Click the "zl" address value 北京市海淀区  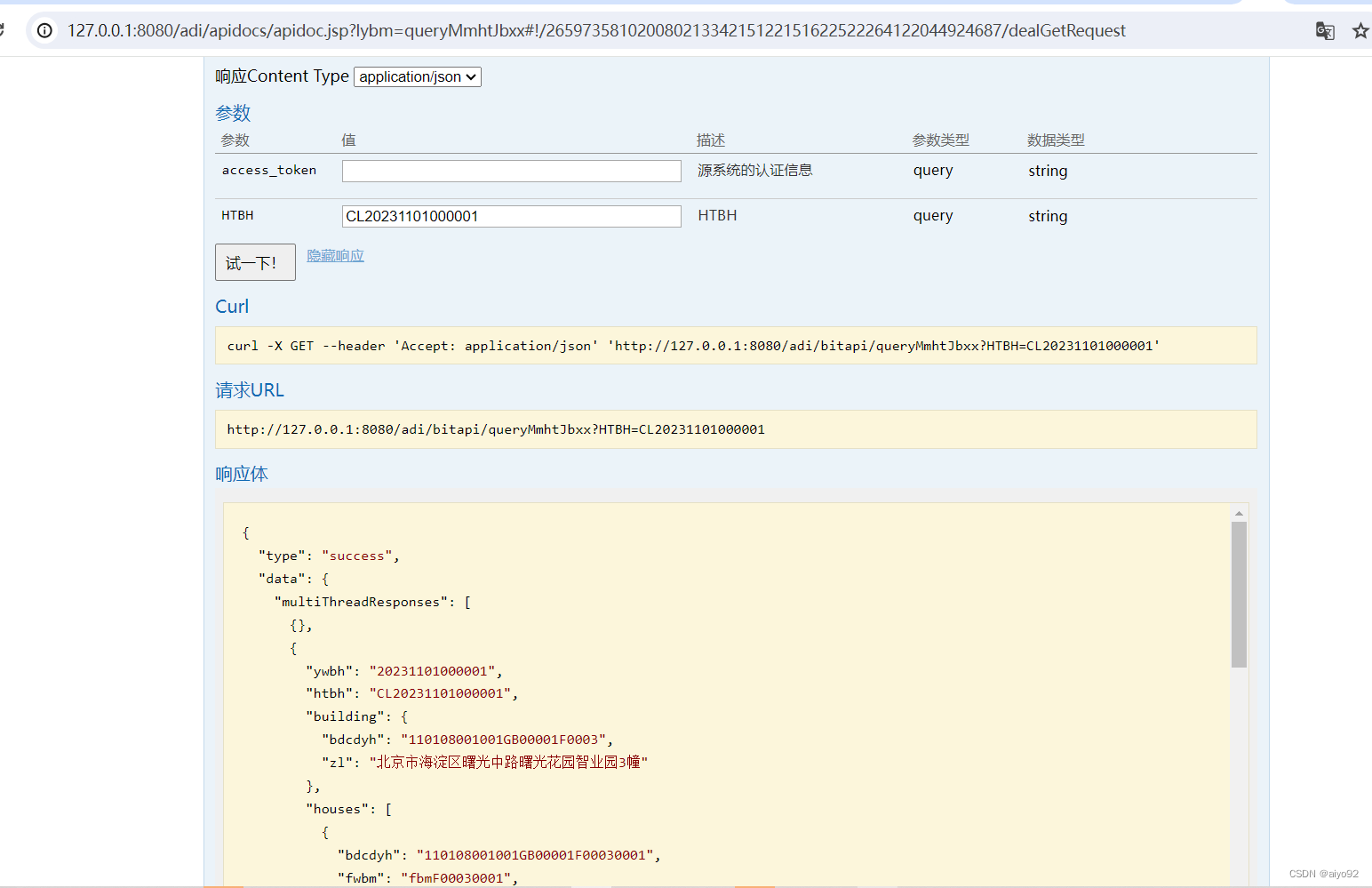[508, 762]
